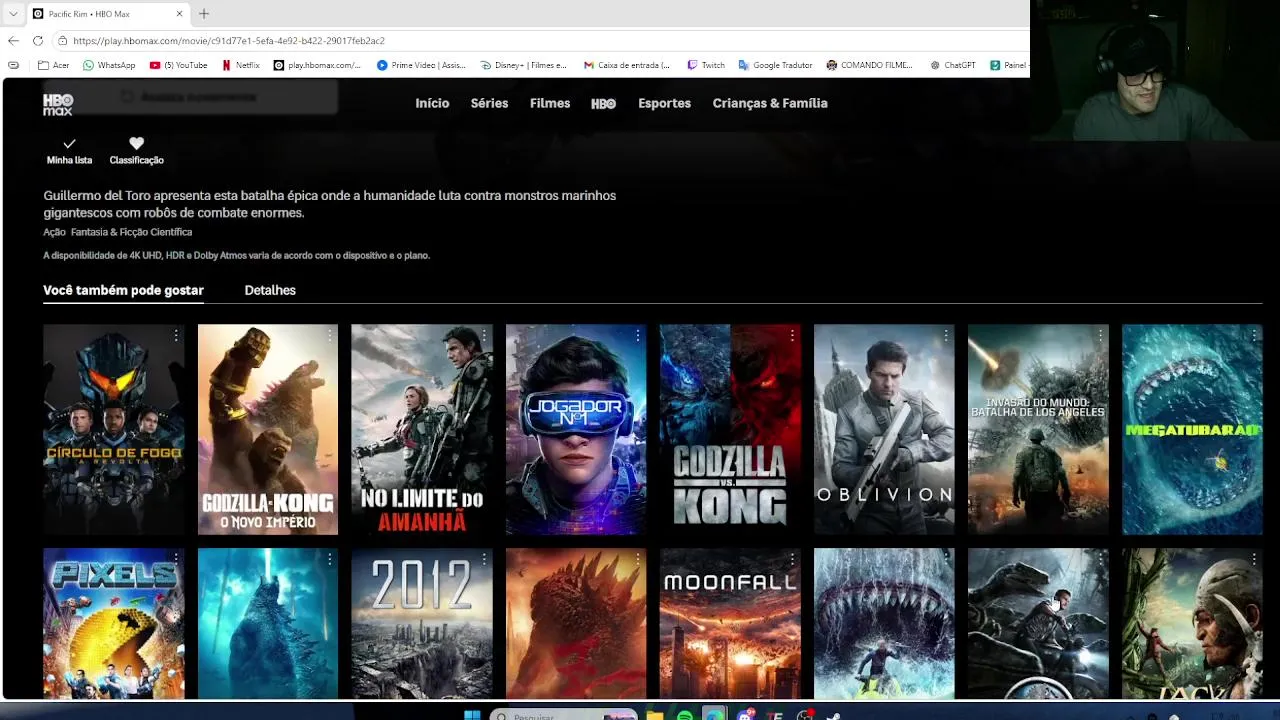The width and height of the screenshot is (1280, 720).
Task: Reload the page with the refresh icon
Action: pos(38,41)
